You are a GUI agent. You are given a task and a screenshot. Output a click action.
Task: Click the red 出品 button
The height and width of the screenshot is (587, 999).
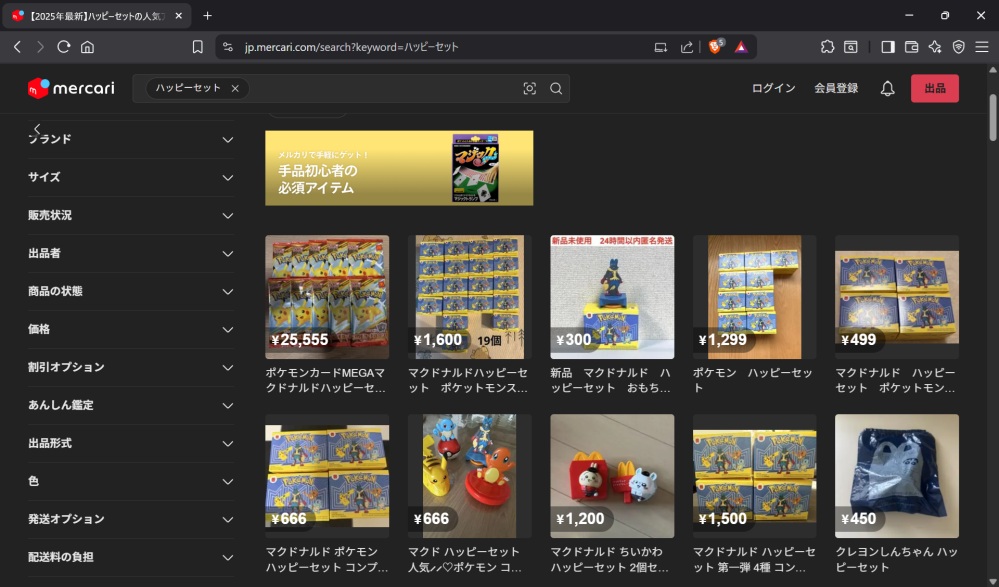coord(935,89)
